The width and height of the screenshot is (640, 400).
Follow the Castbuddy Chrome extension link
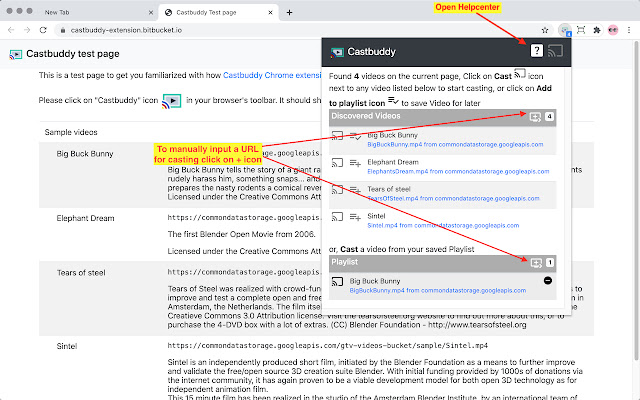coord(272,75)
